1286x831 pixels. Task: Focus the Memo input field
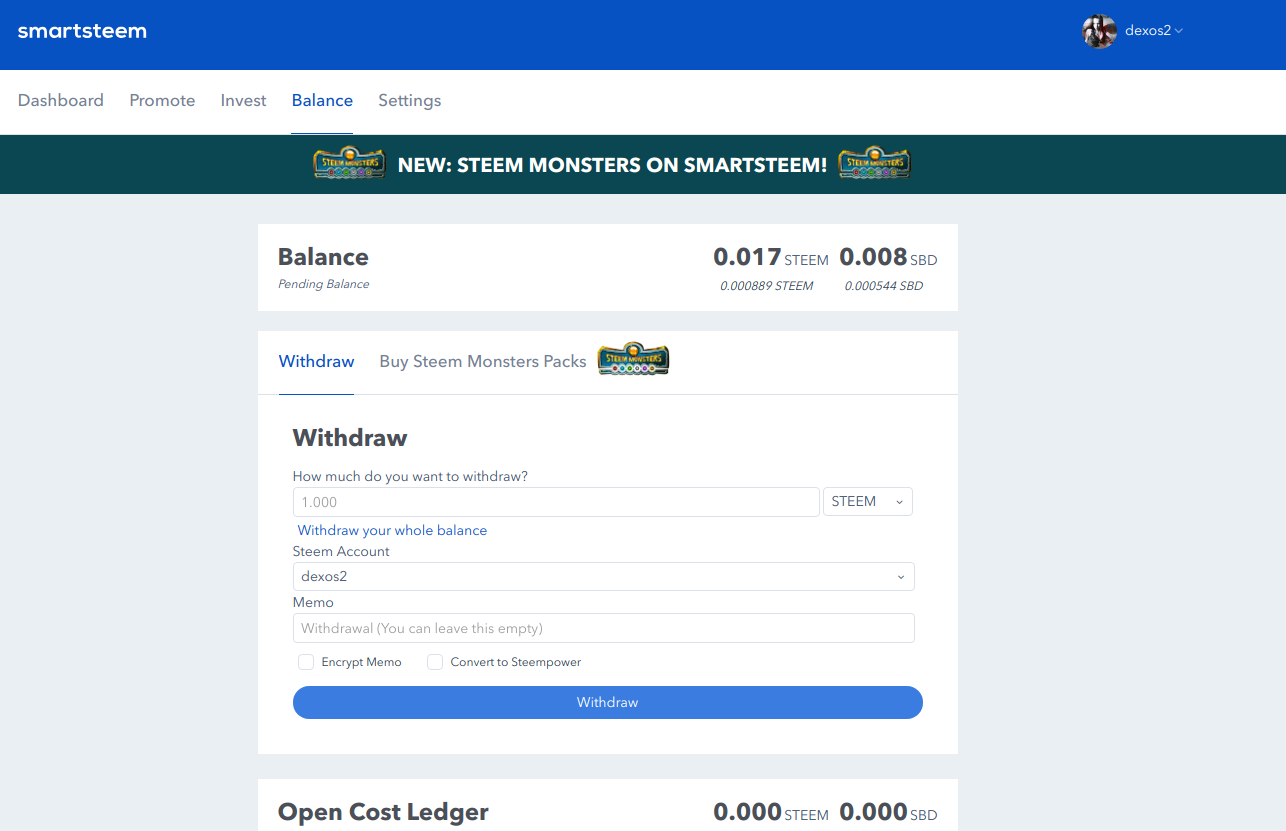point(604,628)
